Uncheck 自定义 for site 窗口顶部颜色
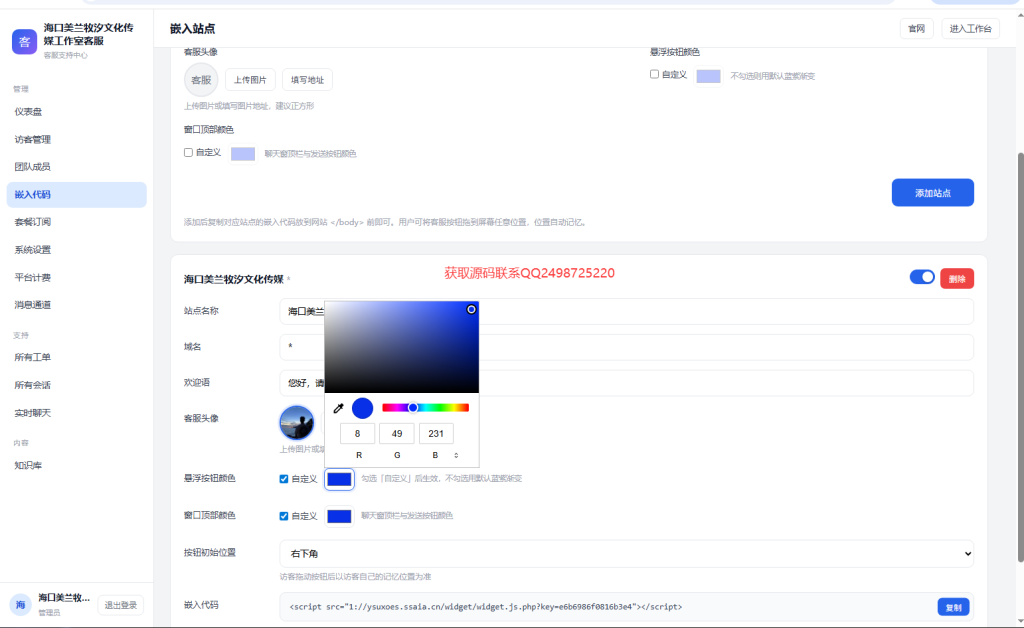The height and width of the screenshot is (628, 1024). [283, 516]
